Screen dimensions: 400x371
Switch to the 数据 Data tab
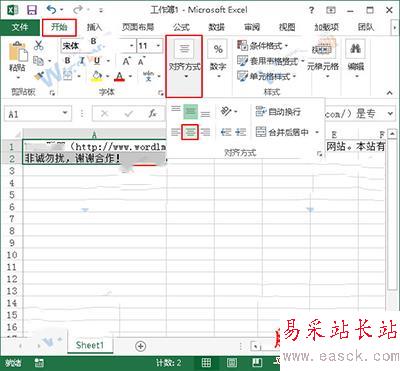click(x=217, y=27)
